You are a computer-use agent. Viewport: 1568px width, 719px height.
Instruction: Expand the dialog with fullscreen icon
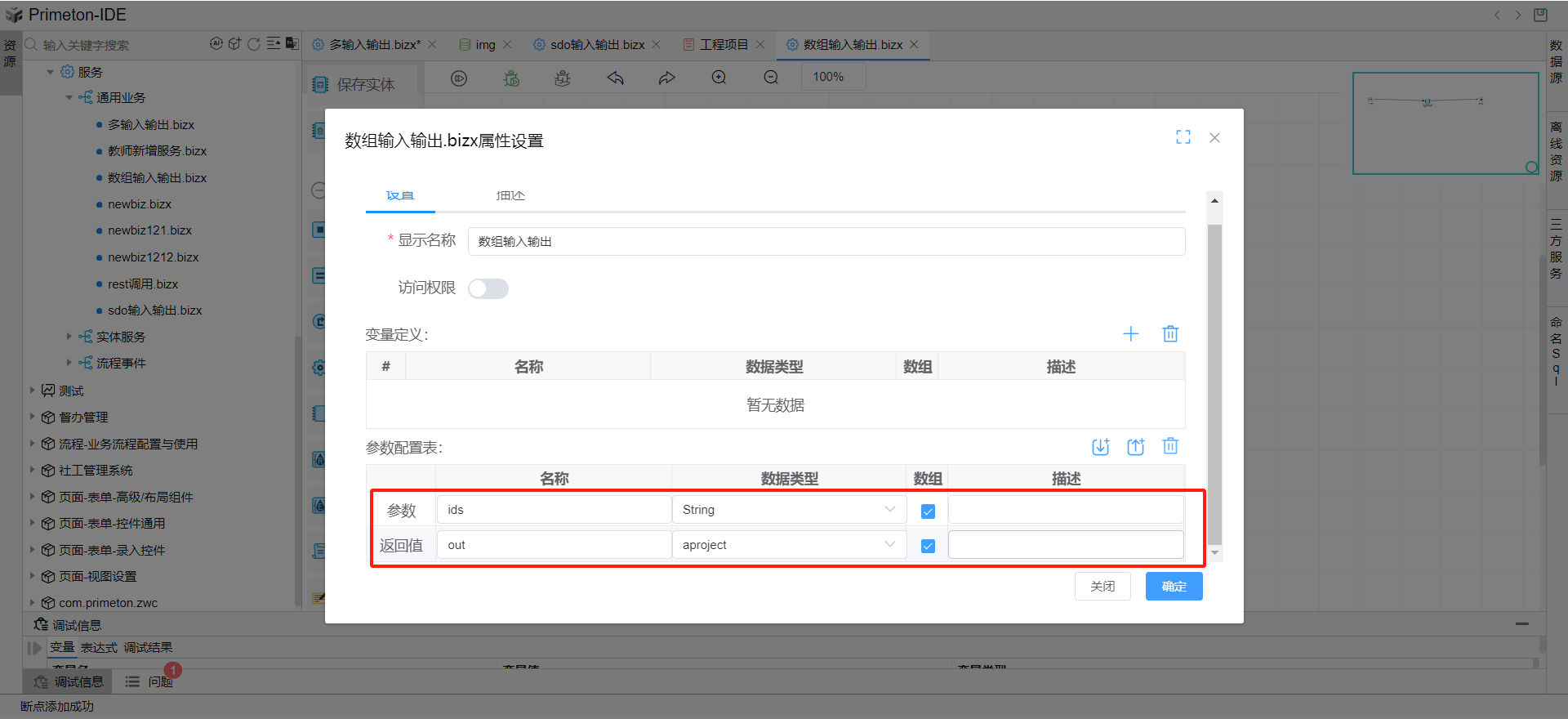1183,137
